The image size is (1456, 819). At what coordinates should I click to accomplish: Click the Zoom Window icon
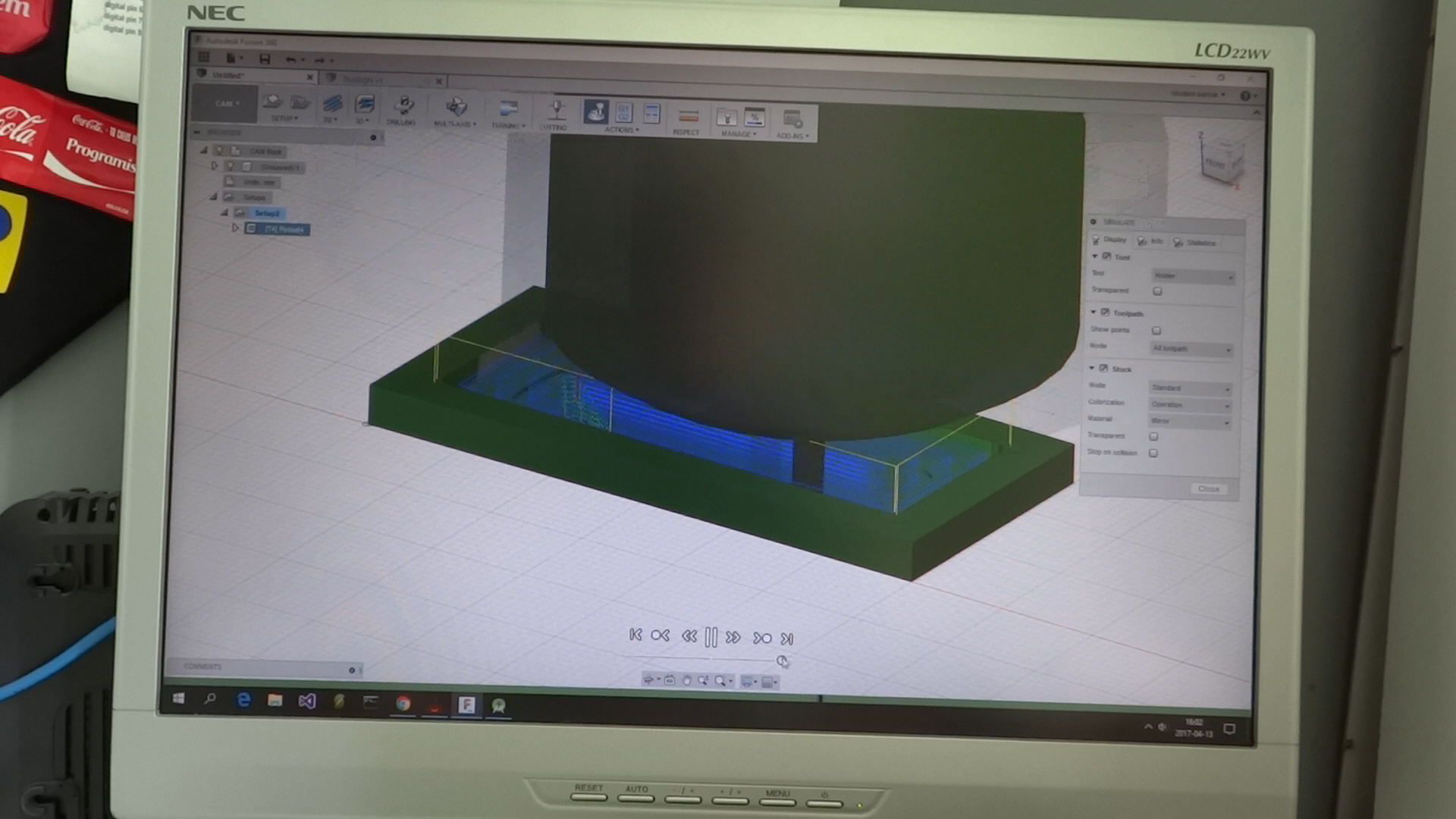(703, 680)
